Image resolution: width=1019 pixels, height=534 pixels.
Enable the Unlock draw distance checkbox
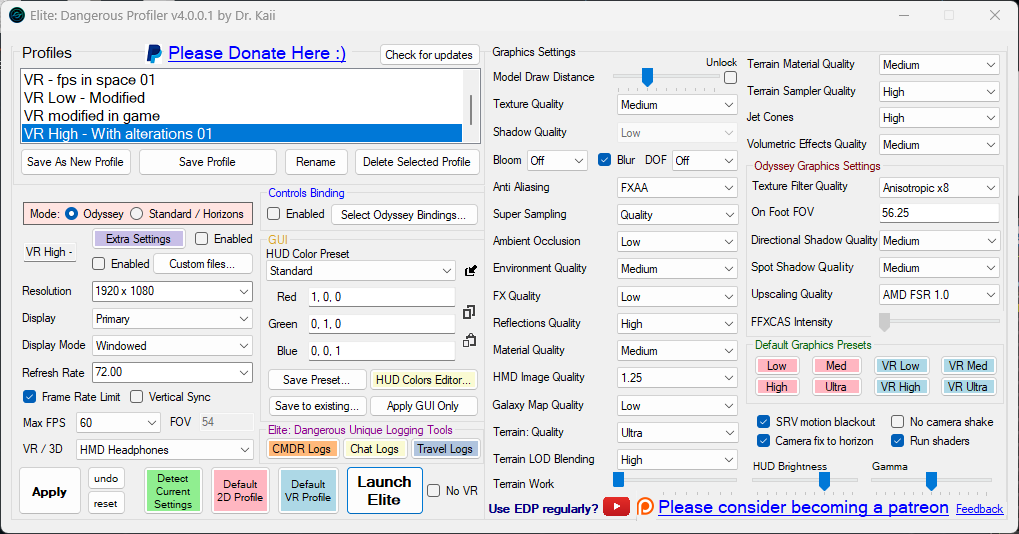pos(730,77)
